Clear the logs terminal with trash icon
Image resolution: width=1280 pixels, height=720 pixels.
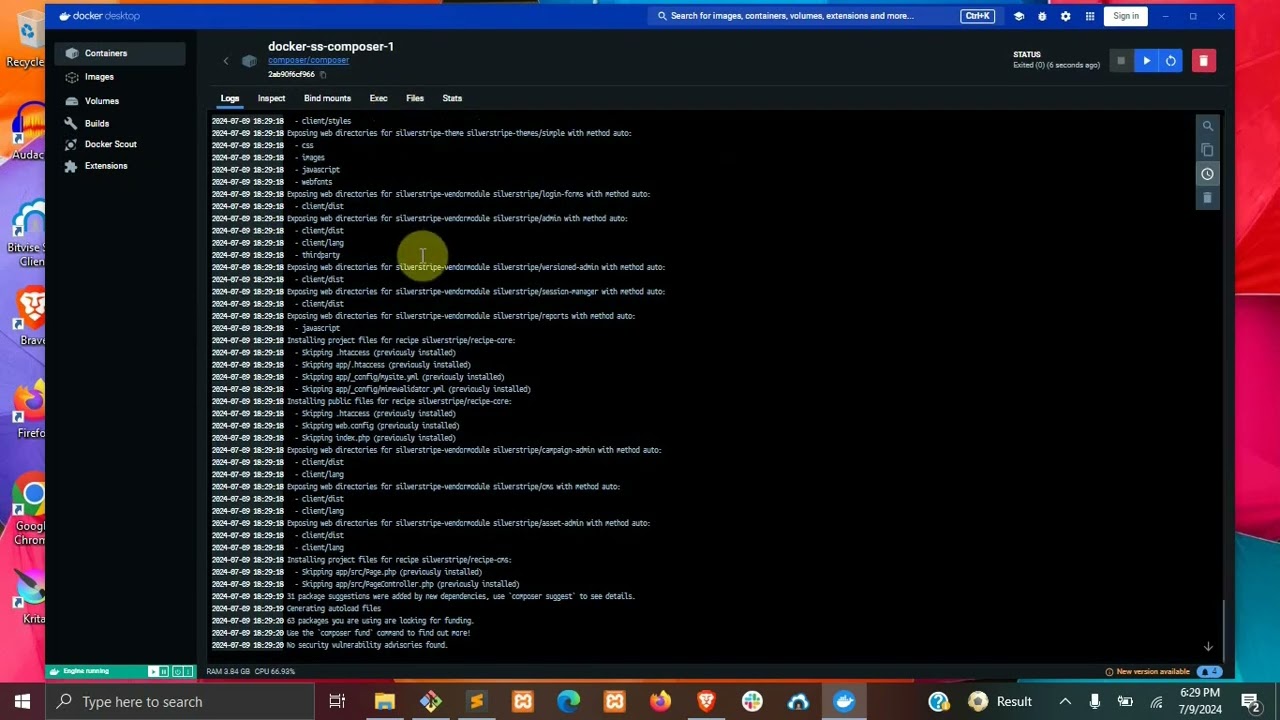(x=1207, y=198)
